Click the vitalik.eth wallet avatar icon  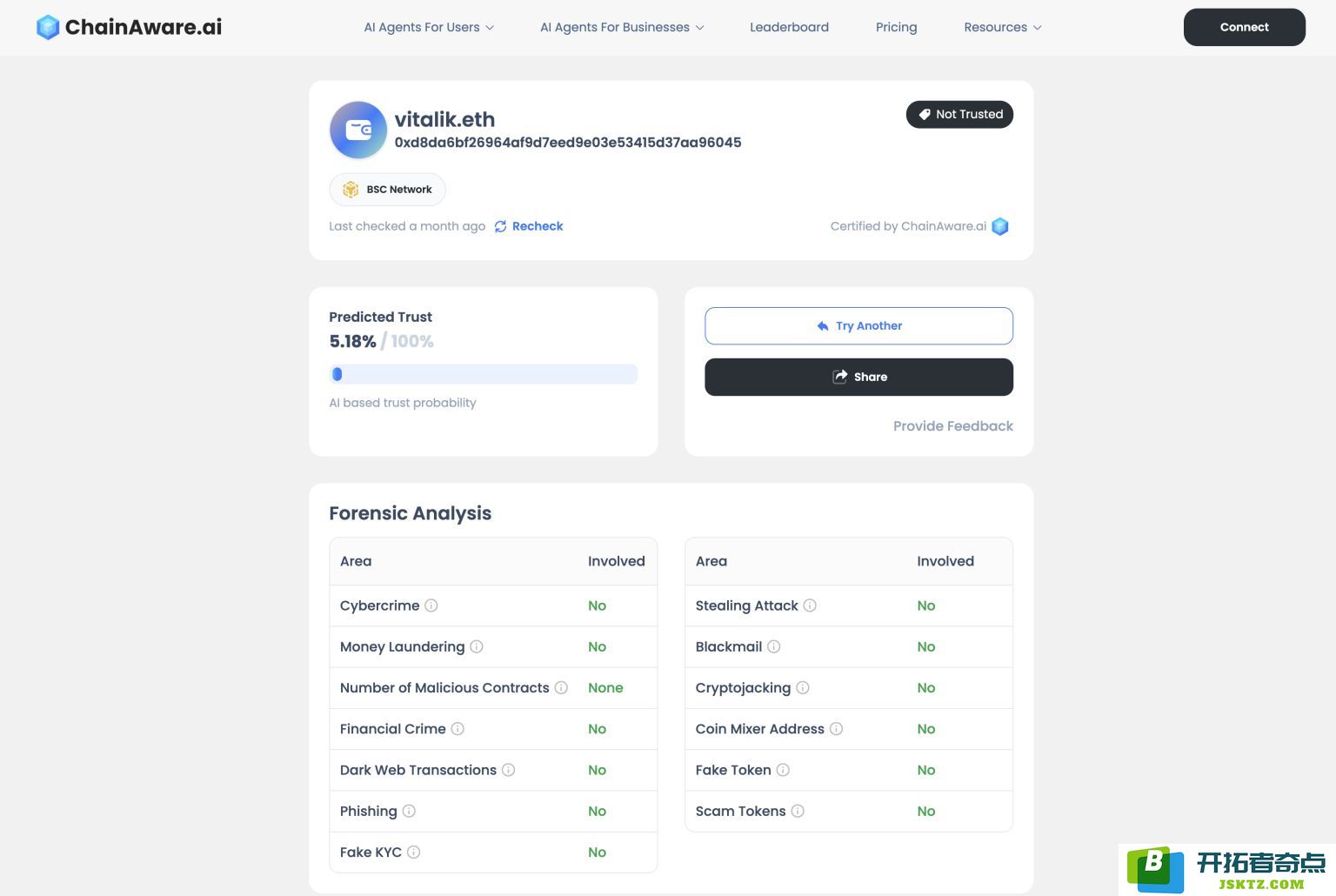coord(358,130)
